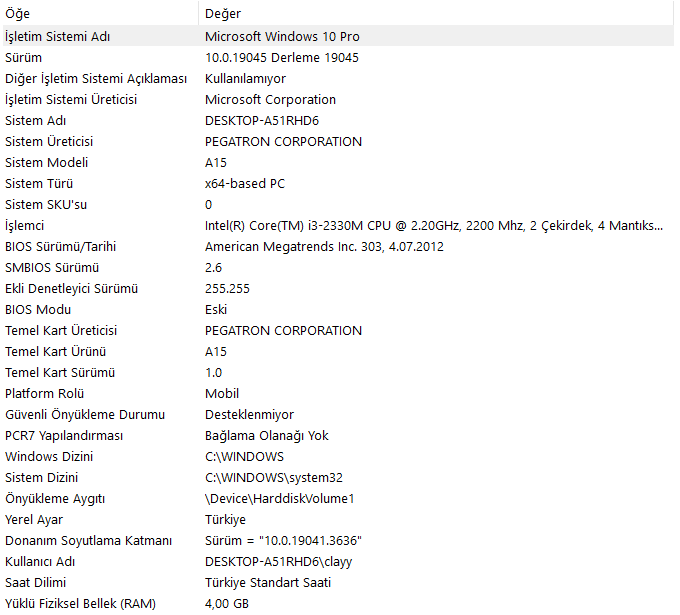Click the value 10.0.19045 Derleme 19045
Image resolution: width=680 pixels, height=615 pixels.
(x=281, y=58)
